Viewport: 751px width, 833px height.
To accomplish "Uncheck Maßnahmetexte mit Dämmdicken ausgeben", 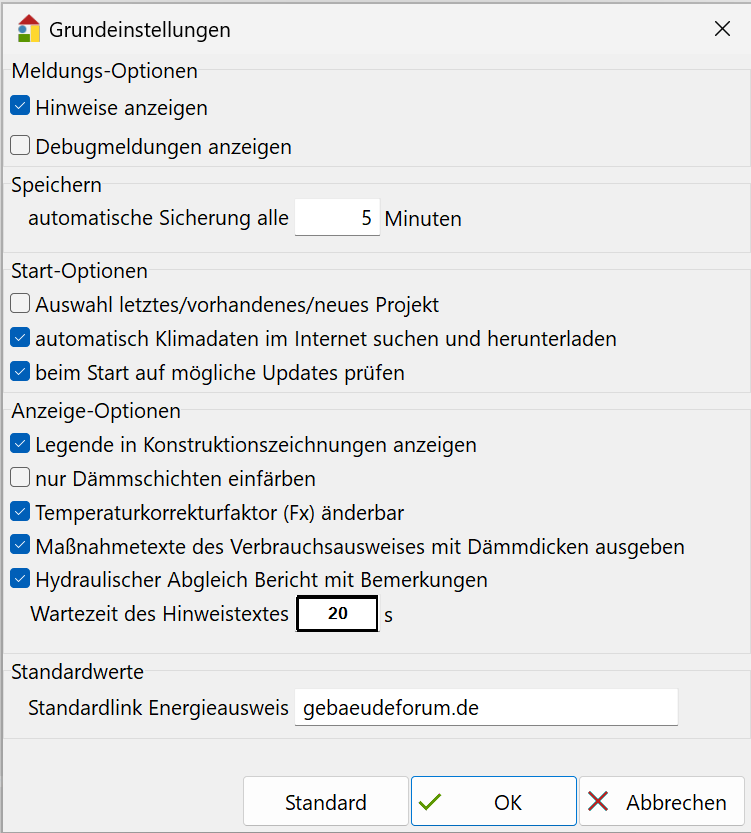I will (x=20, y=546).
